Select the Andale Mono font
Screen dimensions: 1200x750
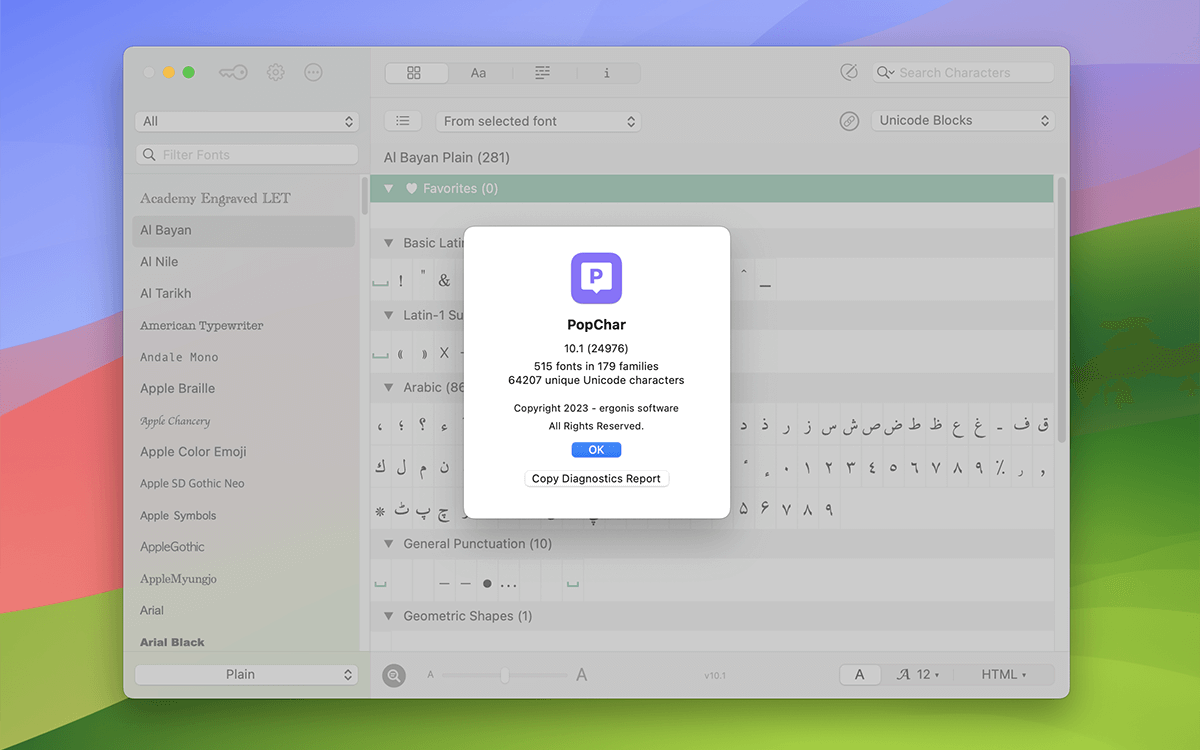click(x=243, y=357)
